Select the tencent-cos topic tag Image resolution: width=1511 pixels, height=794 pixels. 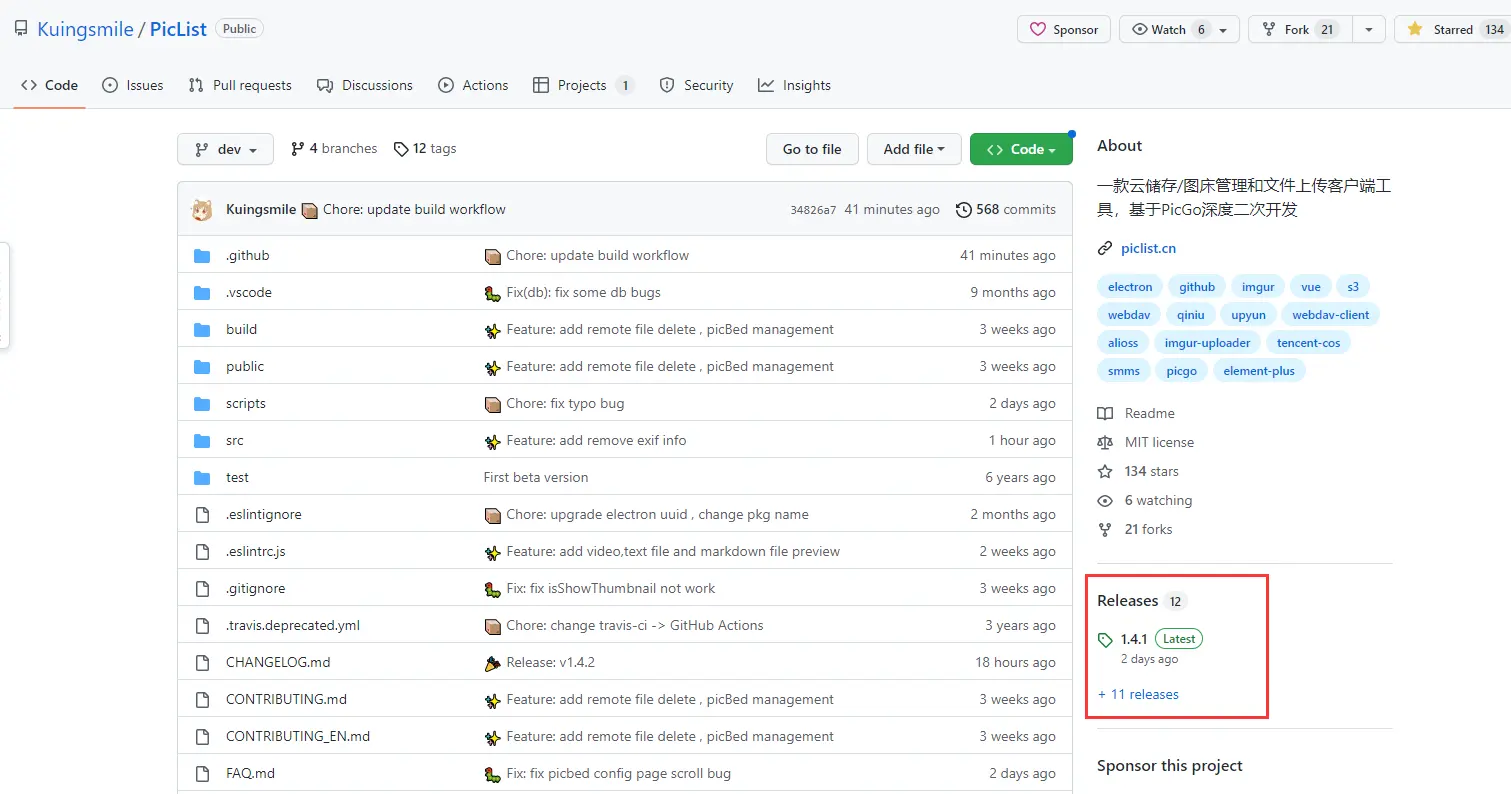click(1309, 342)
